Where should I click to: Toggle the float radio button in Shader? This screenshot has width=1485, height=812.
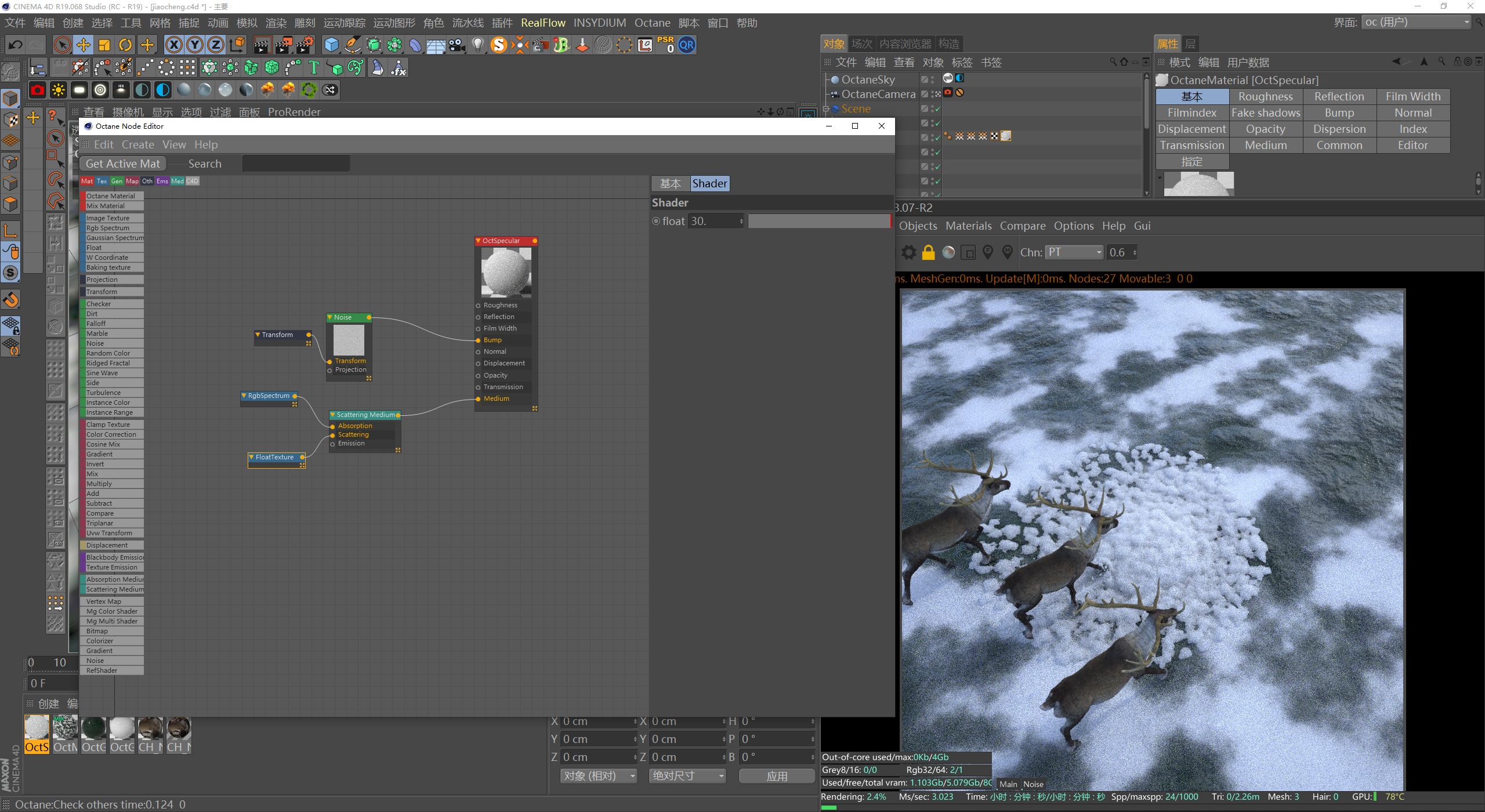click(656, 221)
